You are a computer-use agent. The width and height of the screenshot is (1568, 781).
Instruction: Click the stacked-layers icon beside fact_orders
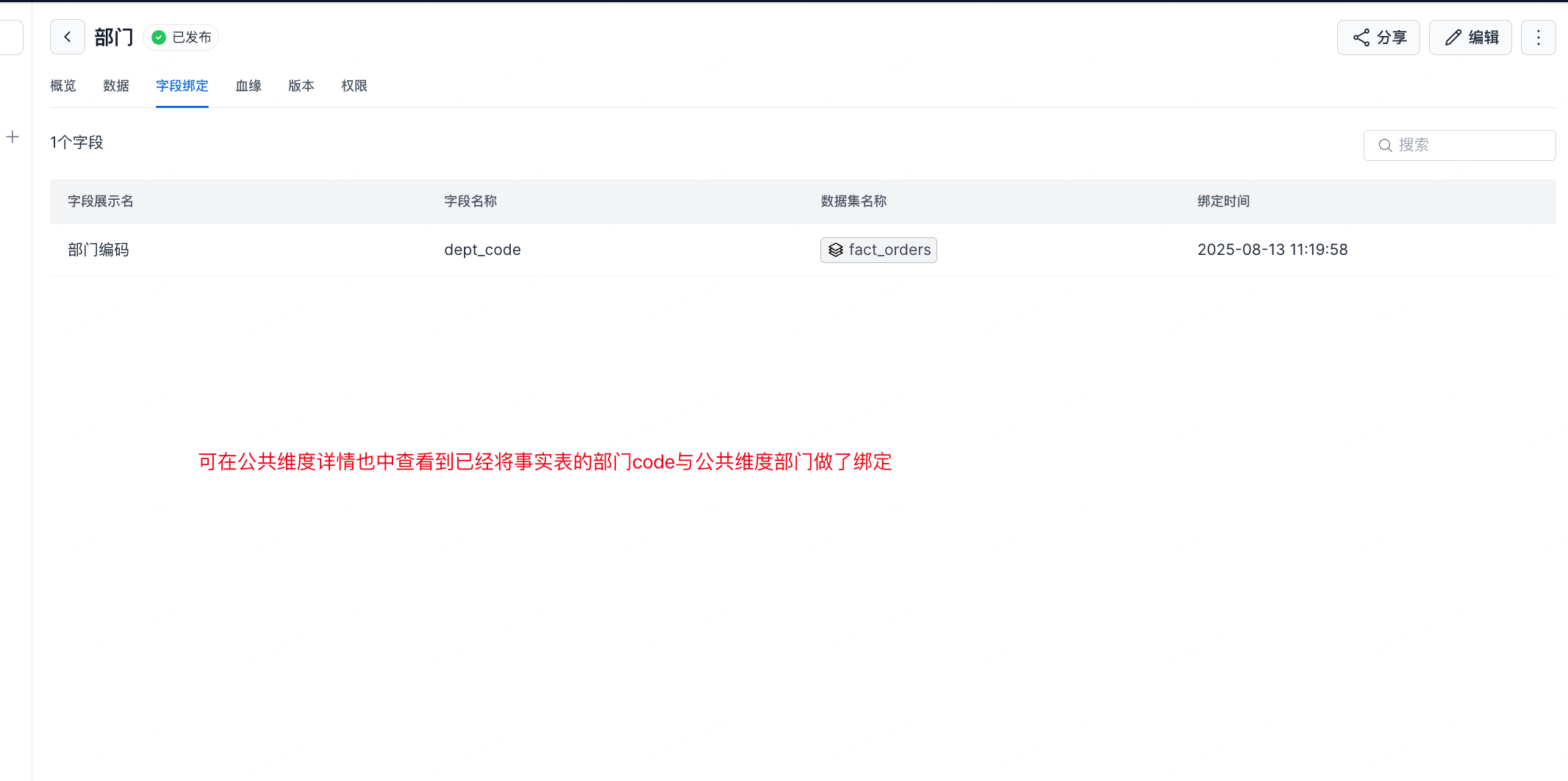[x=836, y=251]
